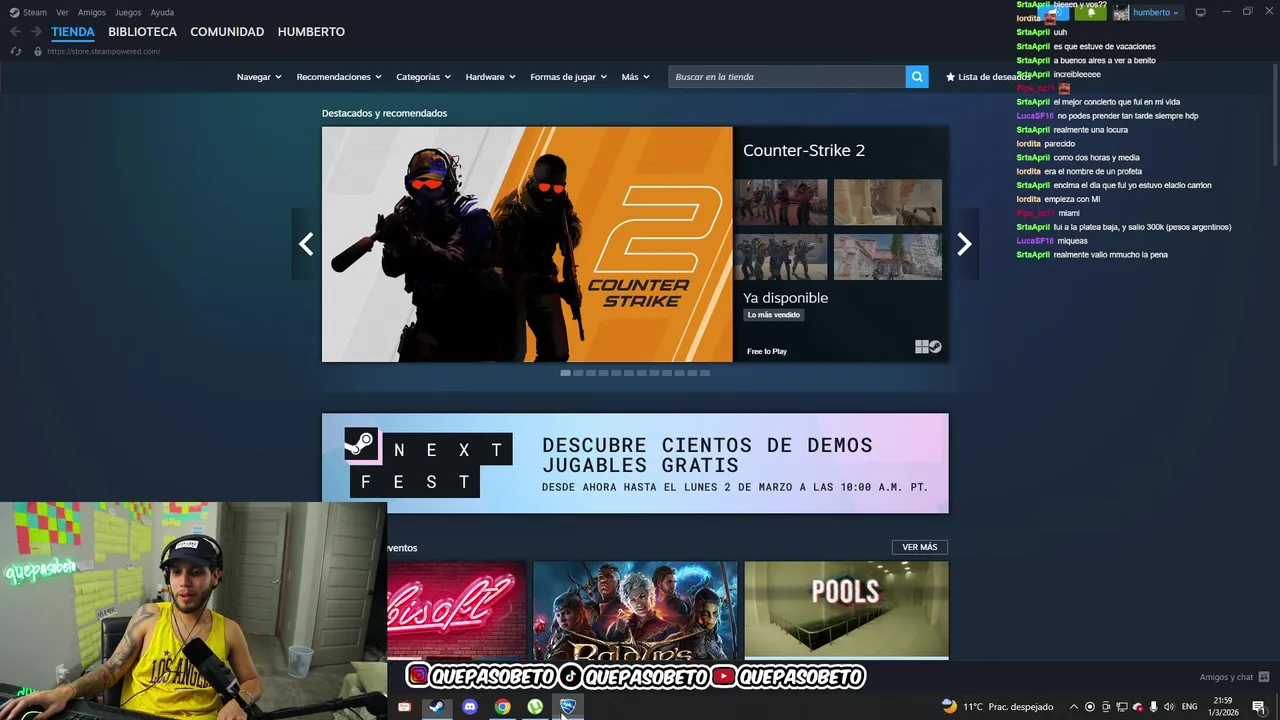Expand the Recomendaciones dropdown
The image size is (1280, 720).
(339, 77)
